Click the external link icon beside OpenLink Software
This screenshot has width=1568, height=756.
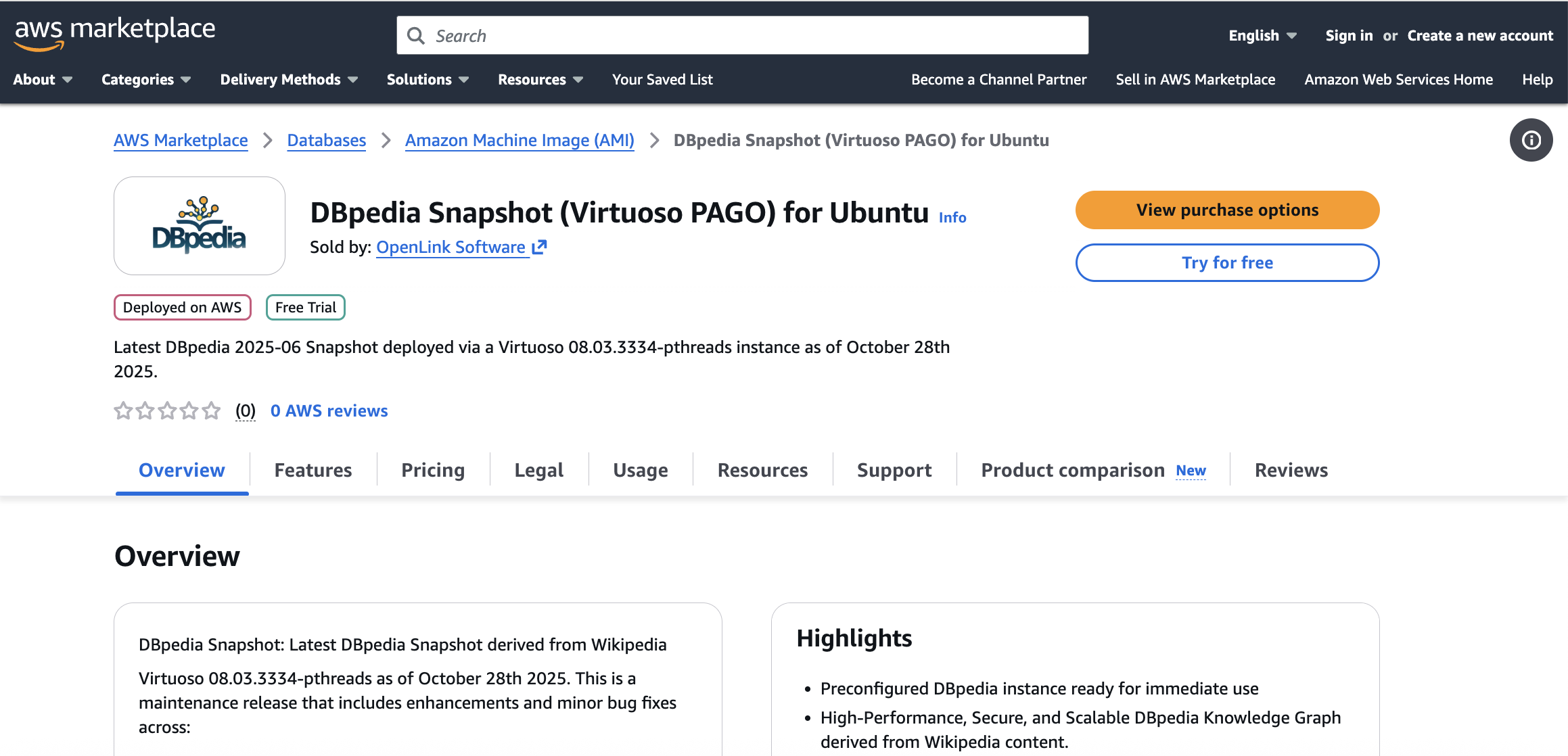[539, 247]
